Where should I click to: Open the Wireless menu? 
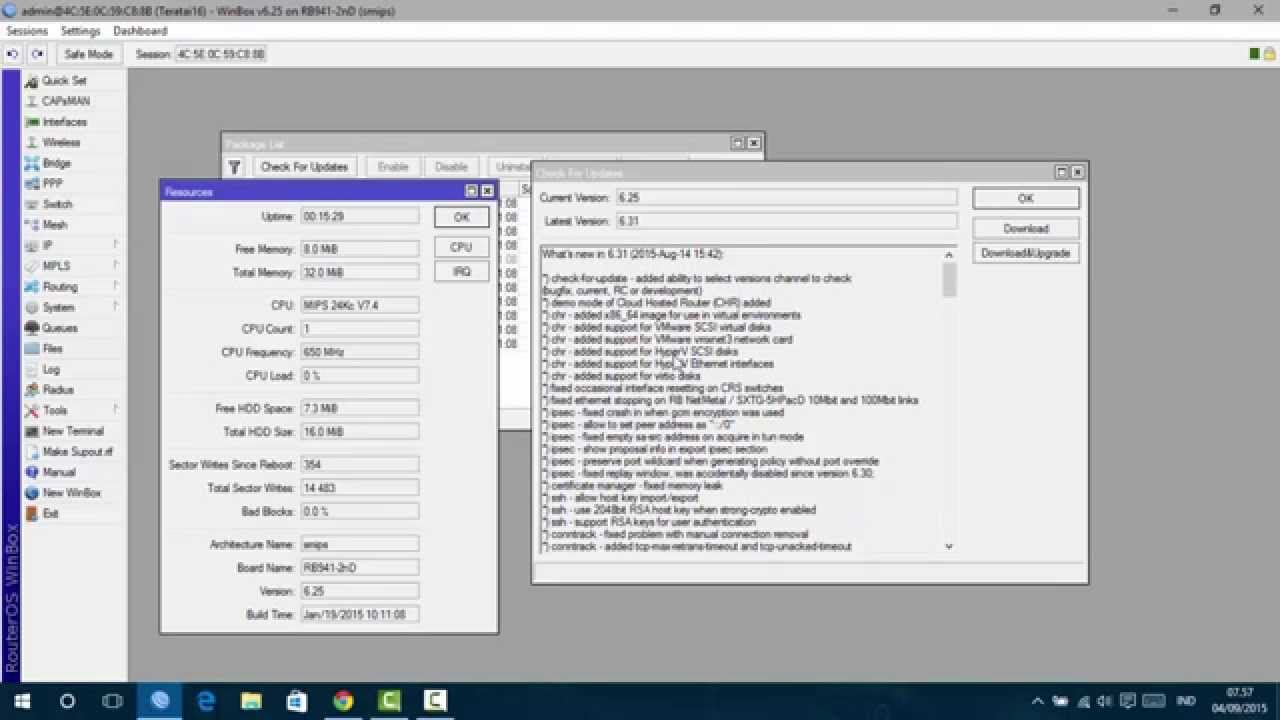tap(61, 142)
